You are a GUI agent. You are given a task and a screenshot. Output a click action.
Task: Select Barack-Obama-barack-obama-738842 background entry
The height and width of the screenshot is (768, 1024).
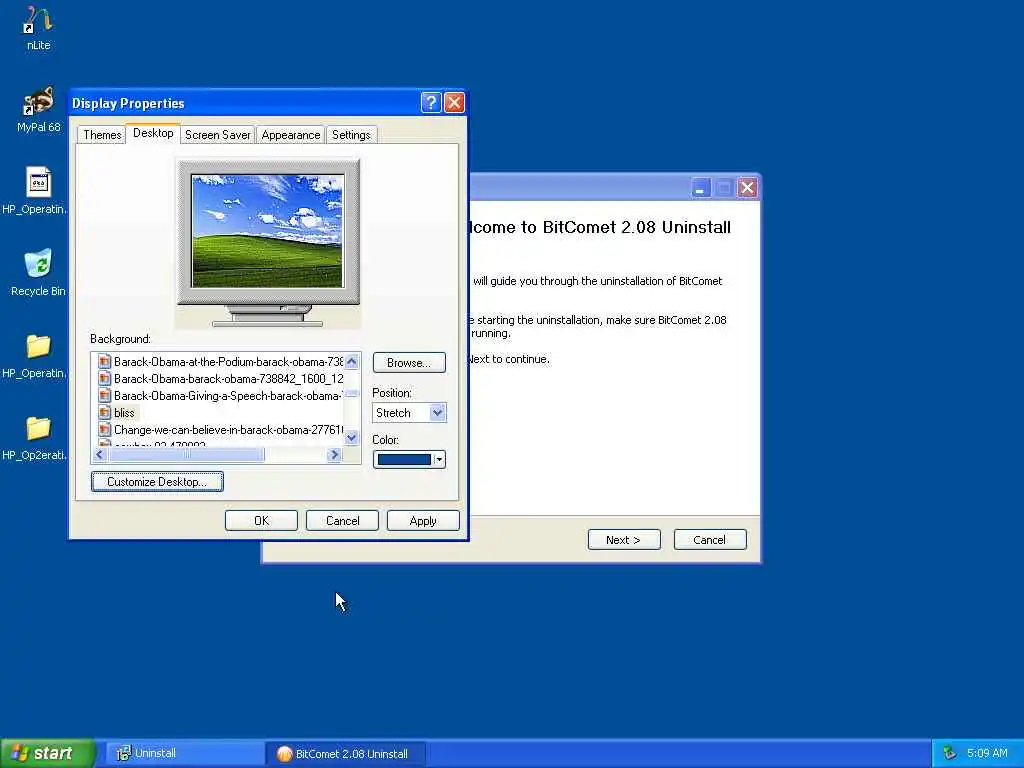point(220,379)
